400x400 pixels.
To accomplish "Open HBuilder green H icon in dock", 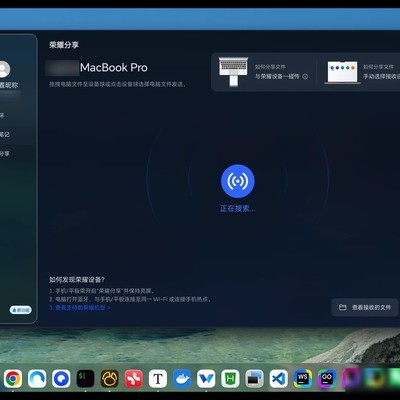I will (230, 379).
